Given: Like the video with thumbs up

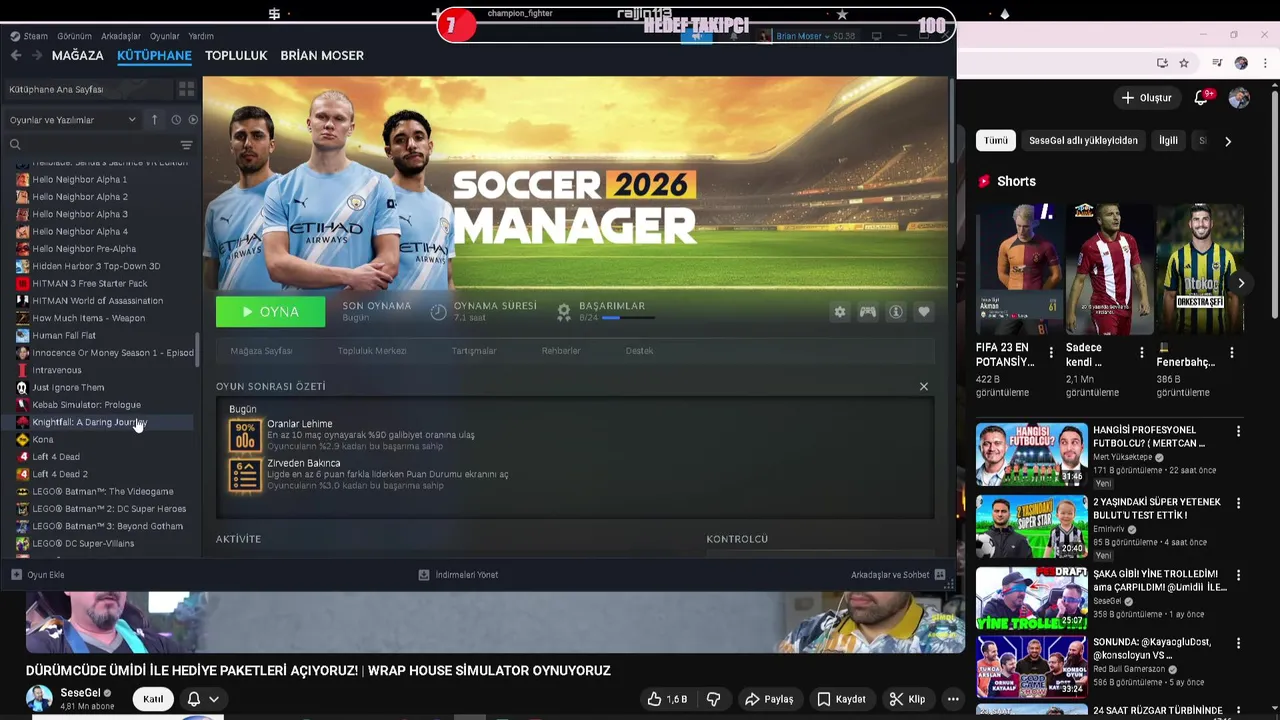Looking at the screenshot, I should pos(667,699).
